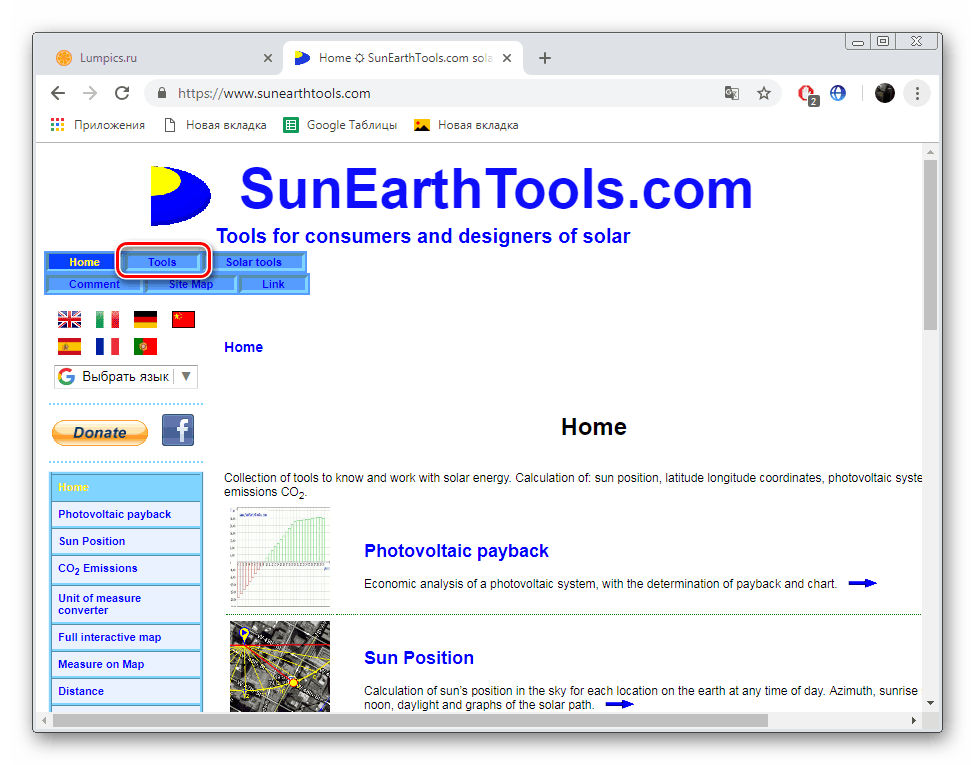Bookmark this page with the star icon
This screenshot has height=765, width=975.
pyautogui.click(x=764, y=93)
